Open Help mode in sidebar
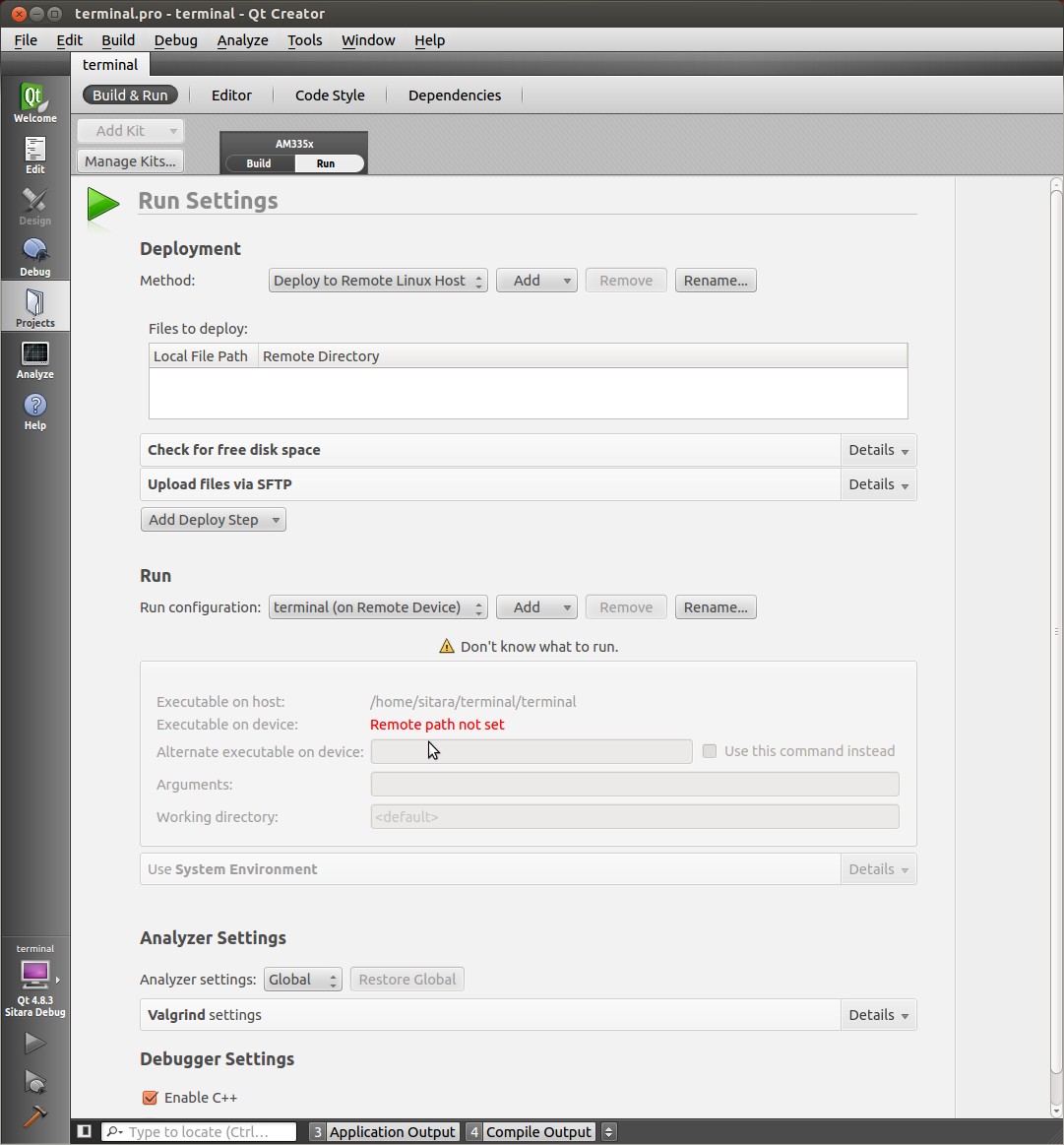The height and width of the screenshot is (1145, 1064). coord(34,412)
